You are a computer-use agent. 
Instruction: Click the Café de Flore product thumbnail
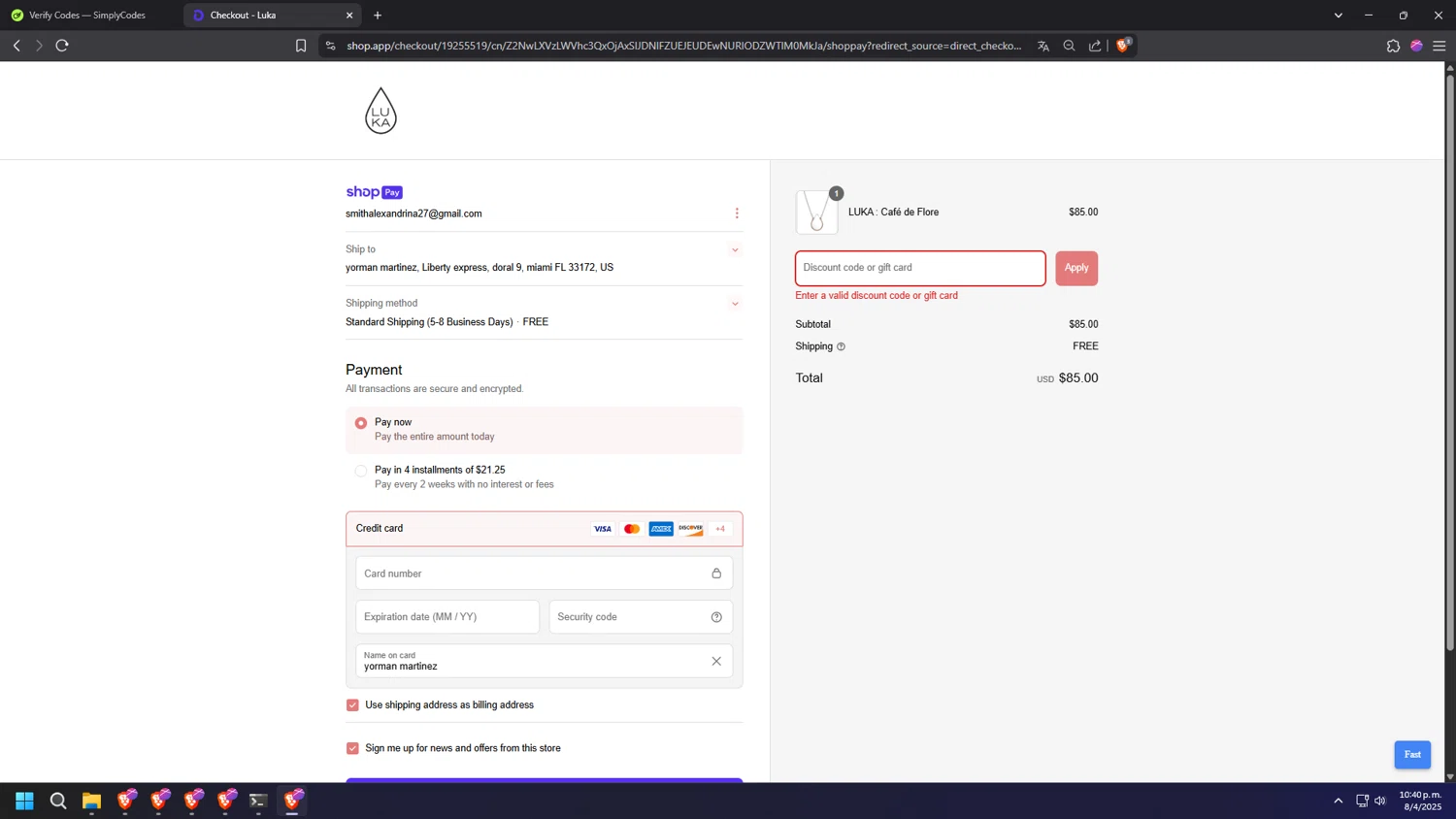[817, 212]
